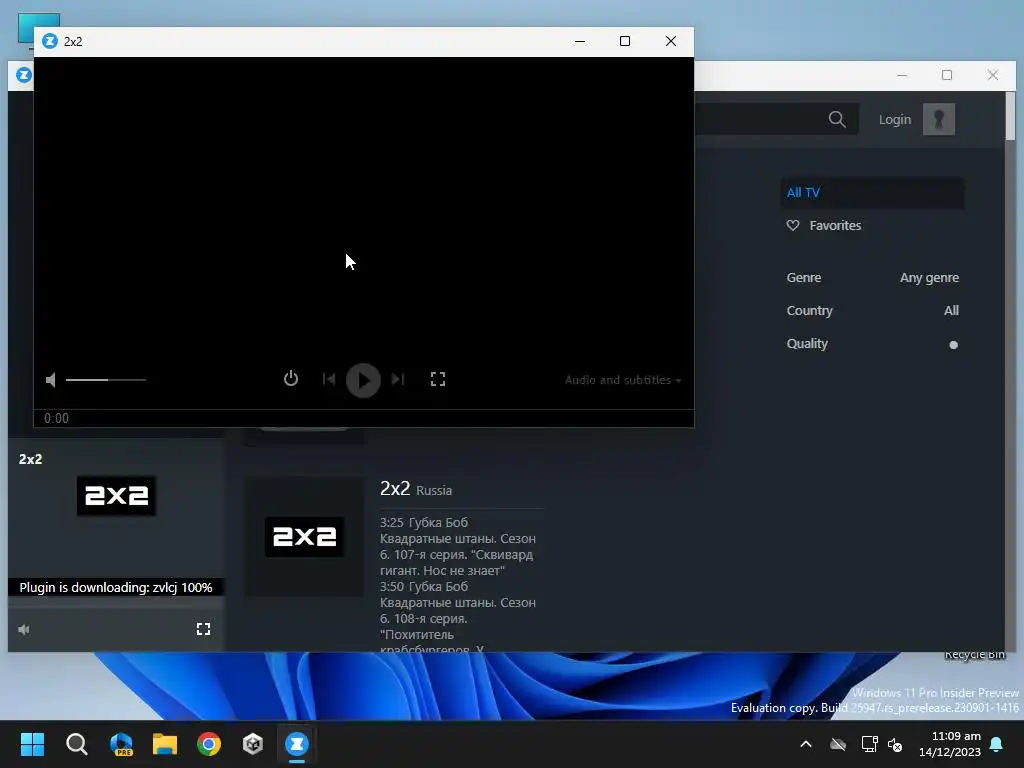Screen dimensions: 1024x768
Task: Click the cloud sync tray icon
Action: [838, 744]
